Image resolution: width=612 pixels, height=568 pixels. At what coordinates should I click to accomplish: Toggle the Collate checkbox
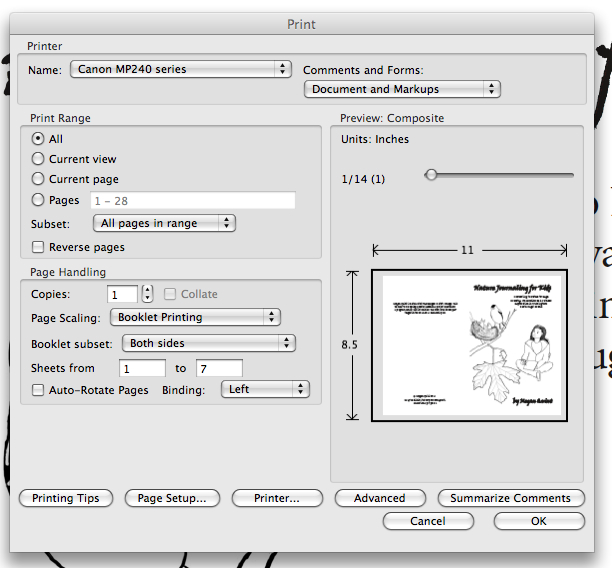point(170,294)
